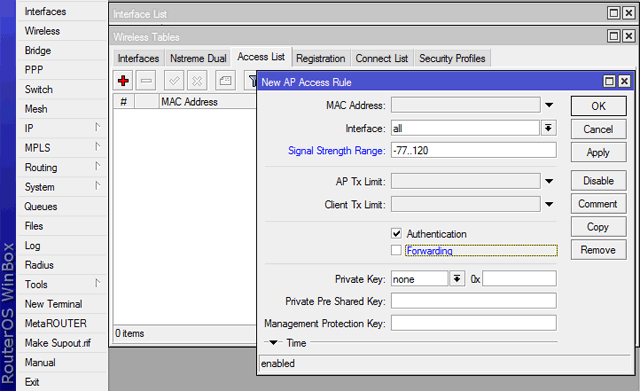Open the Registration tab
The width and height of the screenshot is (640, 391).
tap(320, 58)
